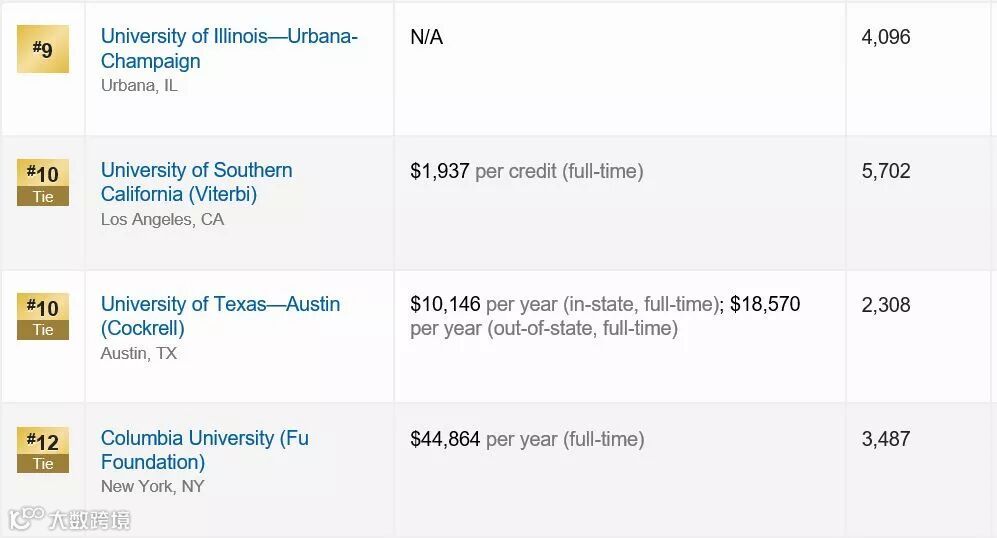Click the Austin, TX location text
Image resolution: width=997 pixels, height=538 pixels.
coord(139,353)
